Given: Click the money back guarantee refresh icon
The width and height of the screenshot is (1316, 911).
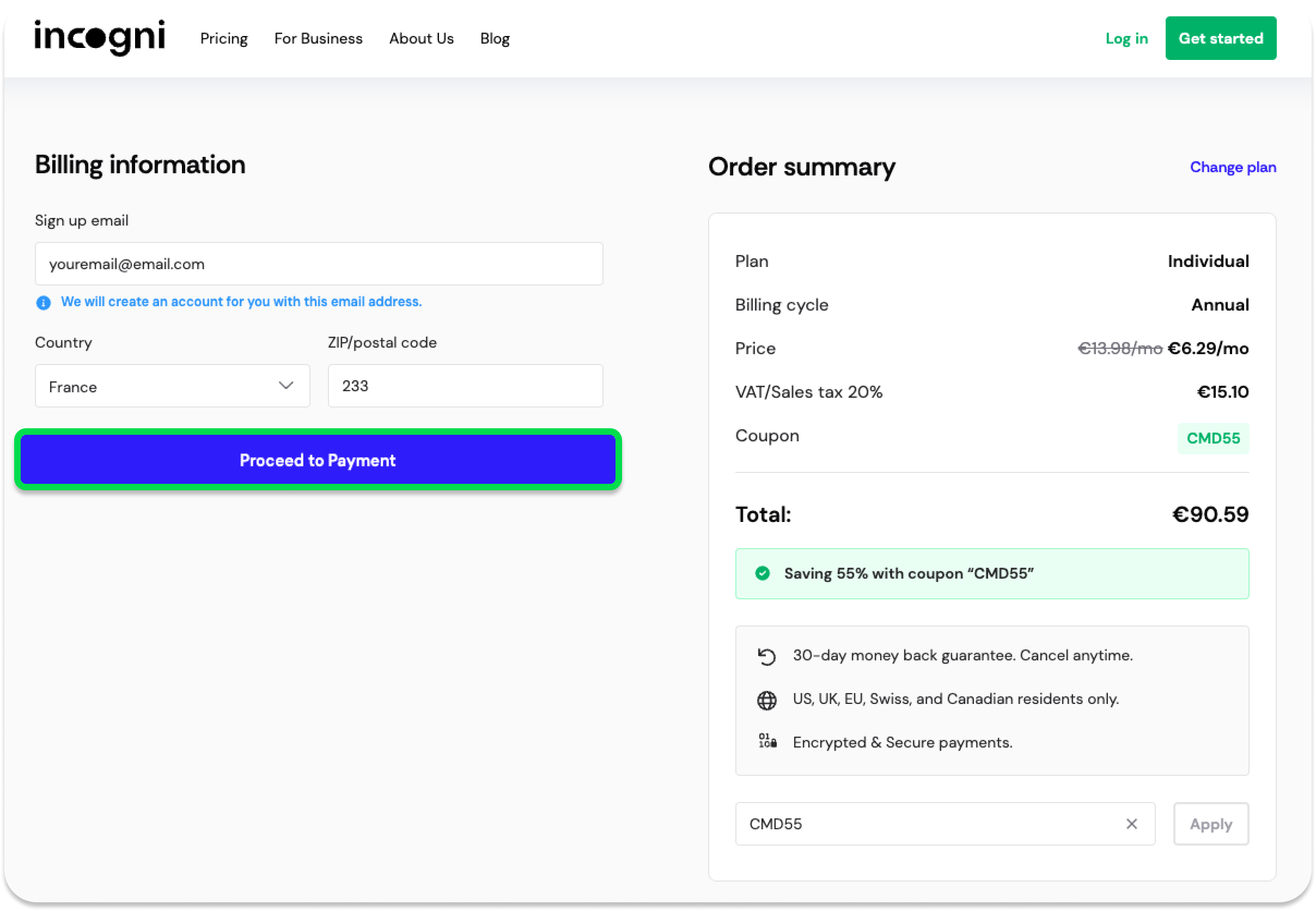Looking at the screenshot, I should click(766, 657).
